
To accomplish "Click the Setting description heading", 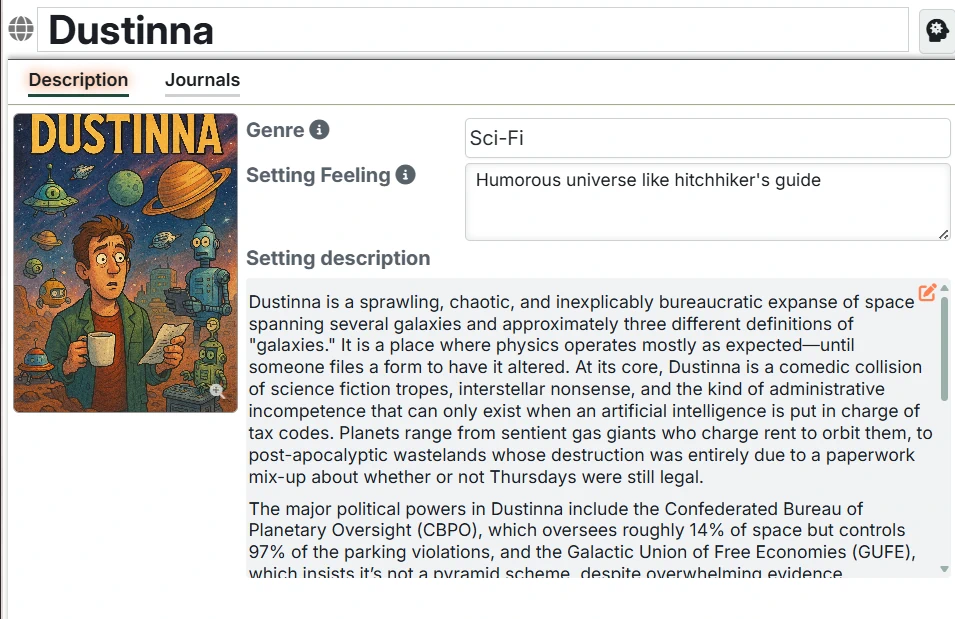I will point(338,258).
